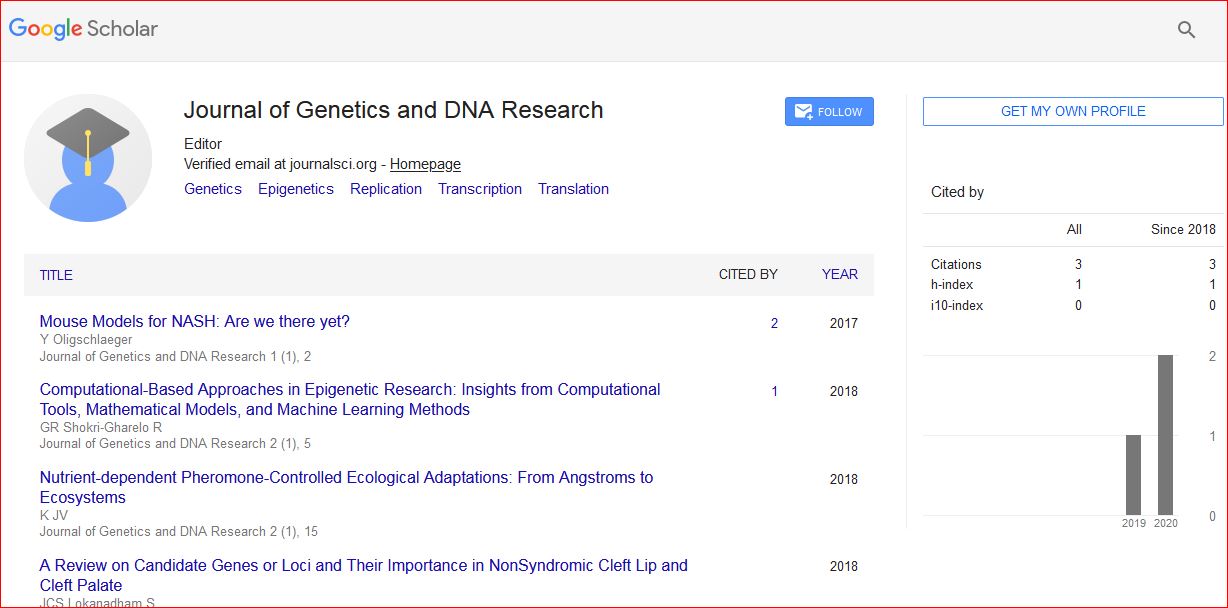
Task: Sort articles by Title column header
Action: [x=56, y=275]
